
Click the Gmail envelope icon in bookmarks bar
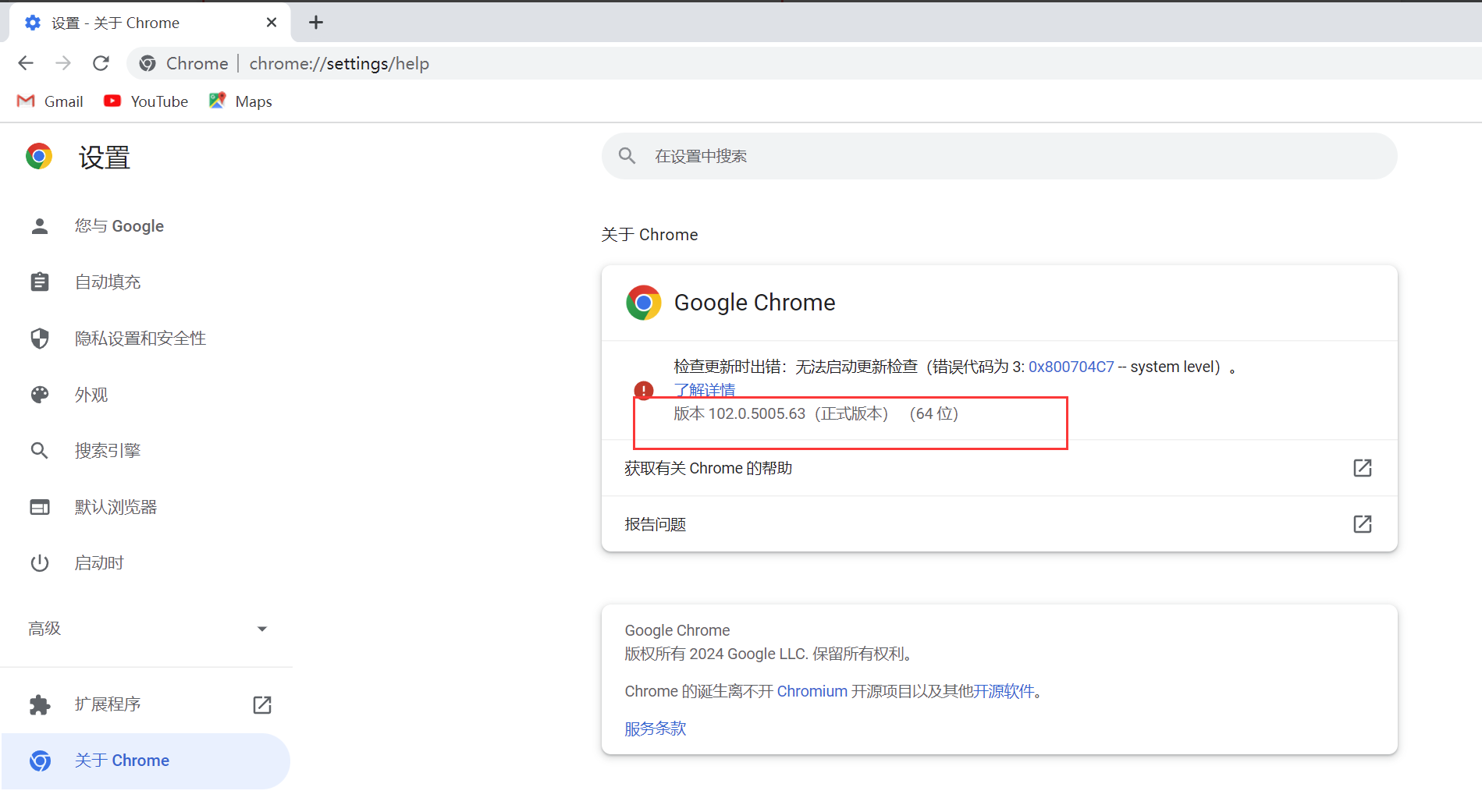(26, 101)
